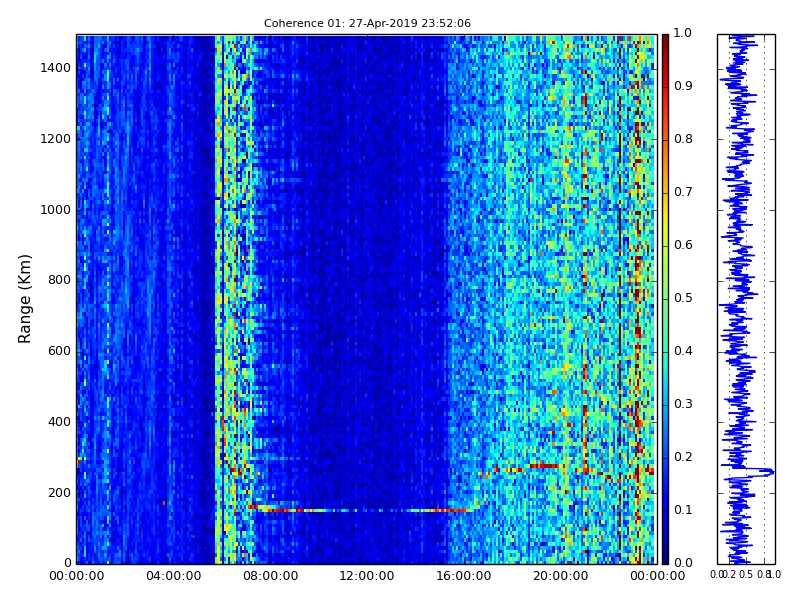Viewport: 800px width, 600px height.
Task: Click the 1200 range tick label
Action: click(x=55, y=139)
